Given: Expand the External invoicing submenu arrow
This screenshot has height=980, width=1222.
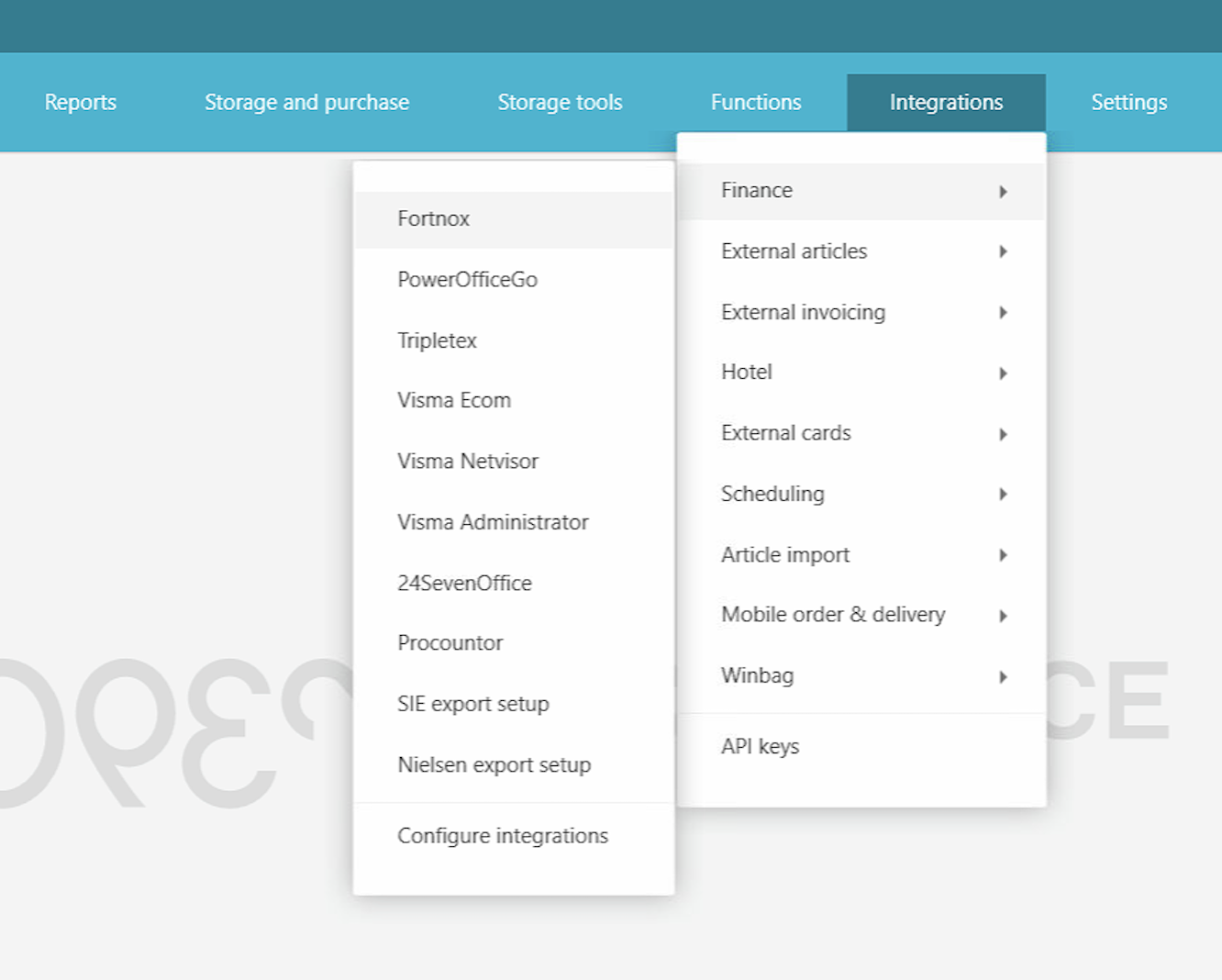Looking at the screenshot, I should [1003, 313].
